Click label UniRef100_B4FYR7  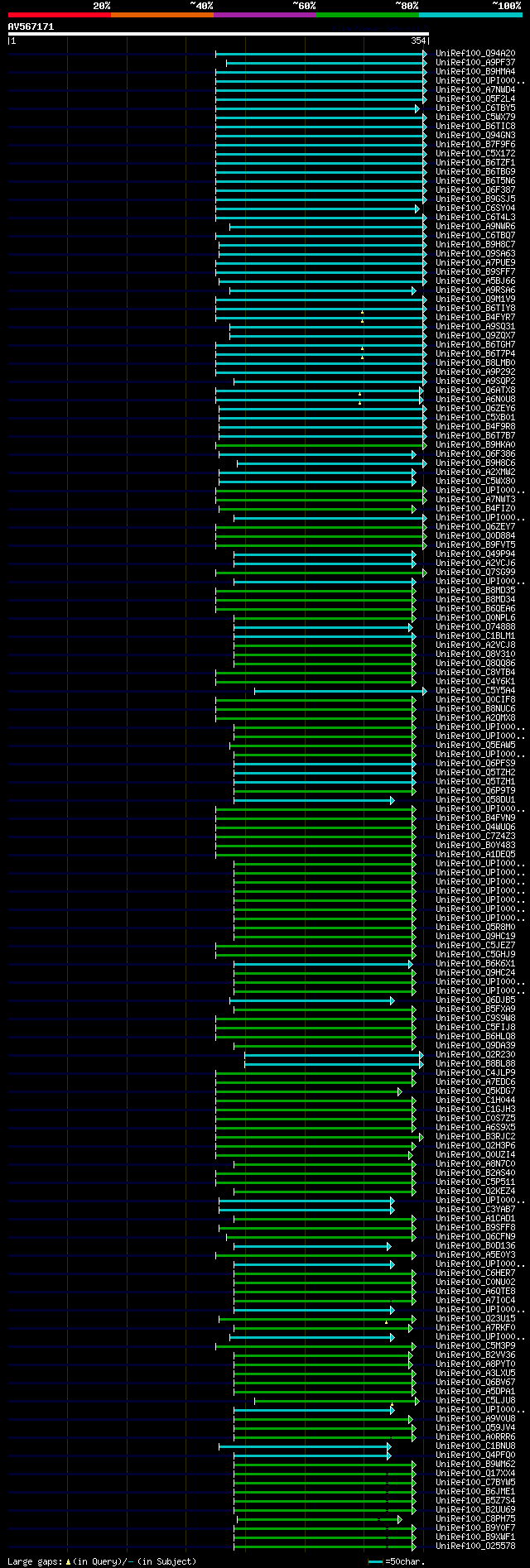pyautogui.click(x=475, y=317)
